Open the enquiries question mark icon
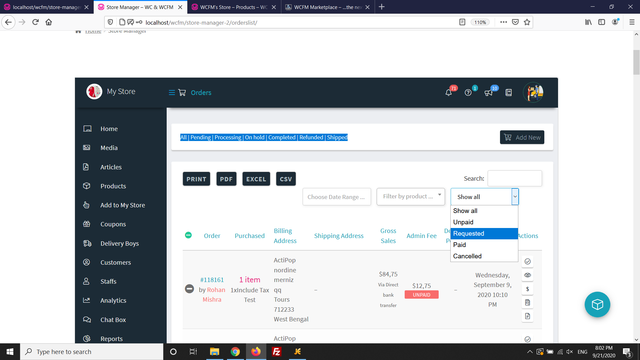The height and width of the screenshot is (360, 640). (468, 93)
